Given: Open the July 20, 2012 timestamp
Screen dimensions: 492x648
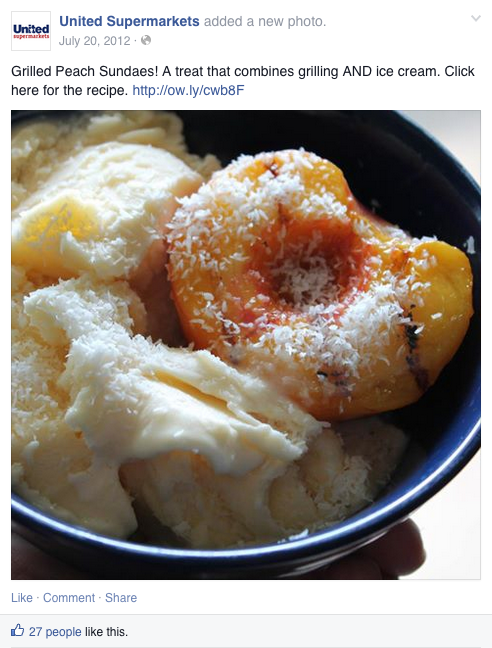Looking at the screenshot, I should pos(95,41).
